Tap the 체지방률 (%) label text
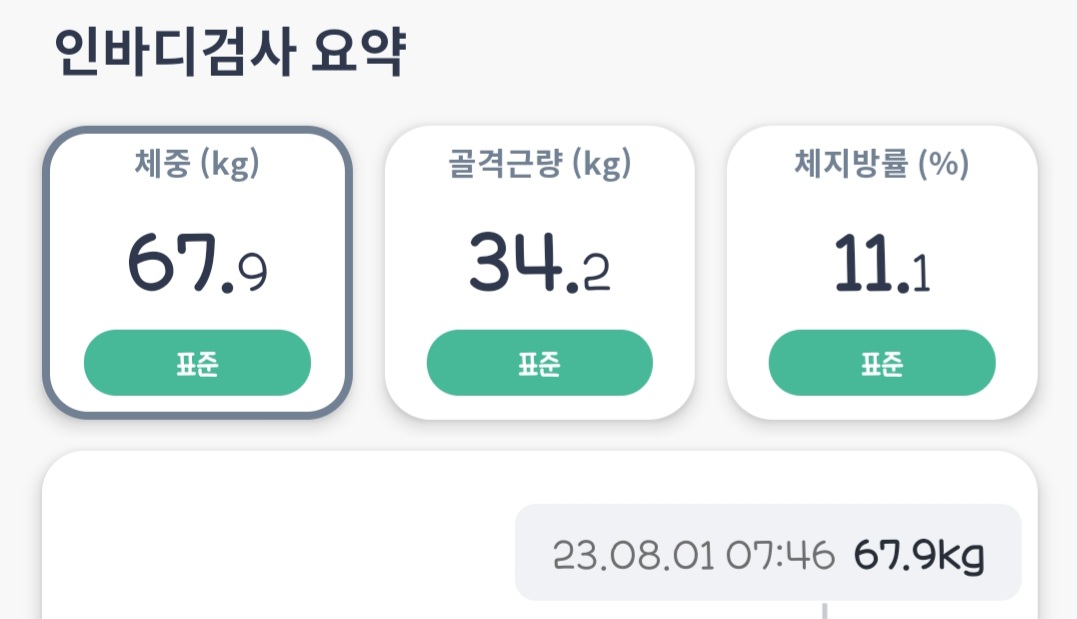The image size is (1077, 619). 882,165
